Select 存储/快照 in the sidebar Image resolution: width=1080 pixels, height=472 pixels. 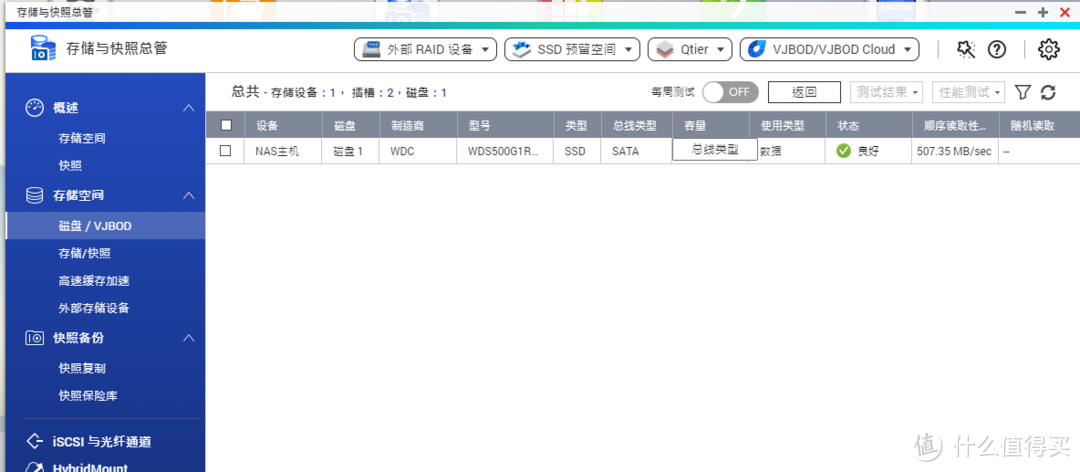click(x=84, y=254)
